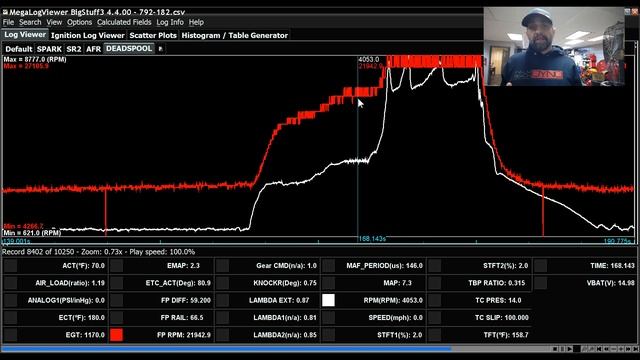Open Histogram / Table Generator tab
640x360 pixels.
point(235,36)
